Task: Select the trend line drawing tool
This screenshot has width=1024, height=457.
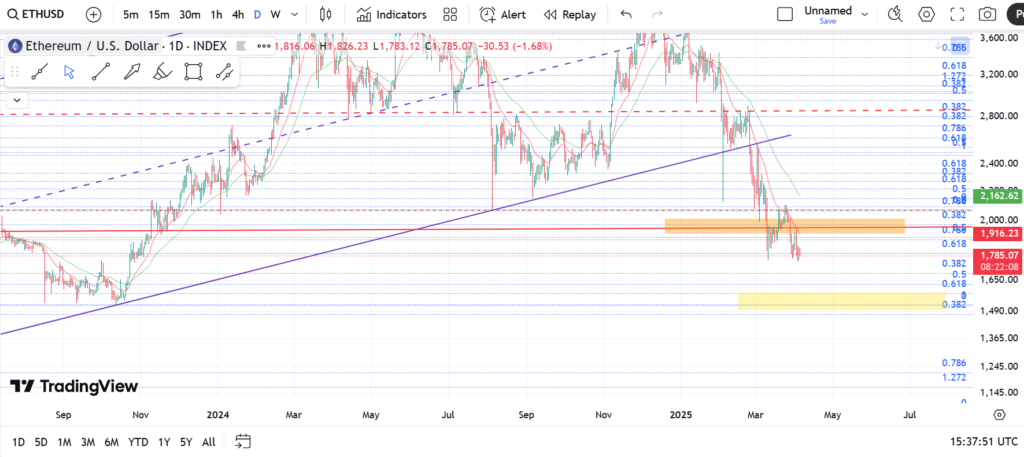Action: 100,71
